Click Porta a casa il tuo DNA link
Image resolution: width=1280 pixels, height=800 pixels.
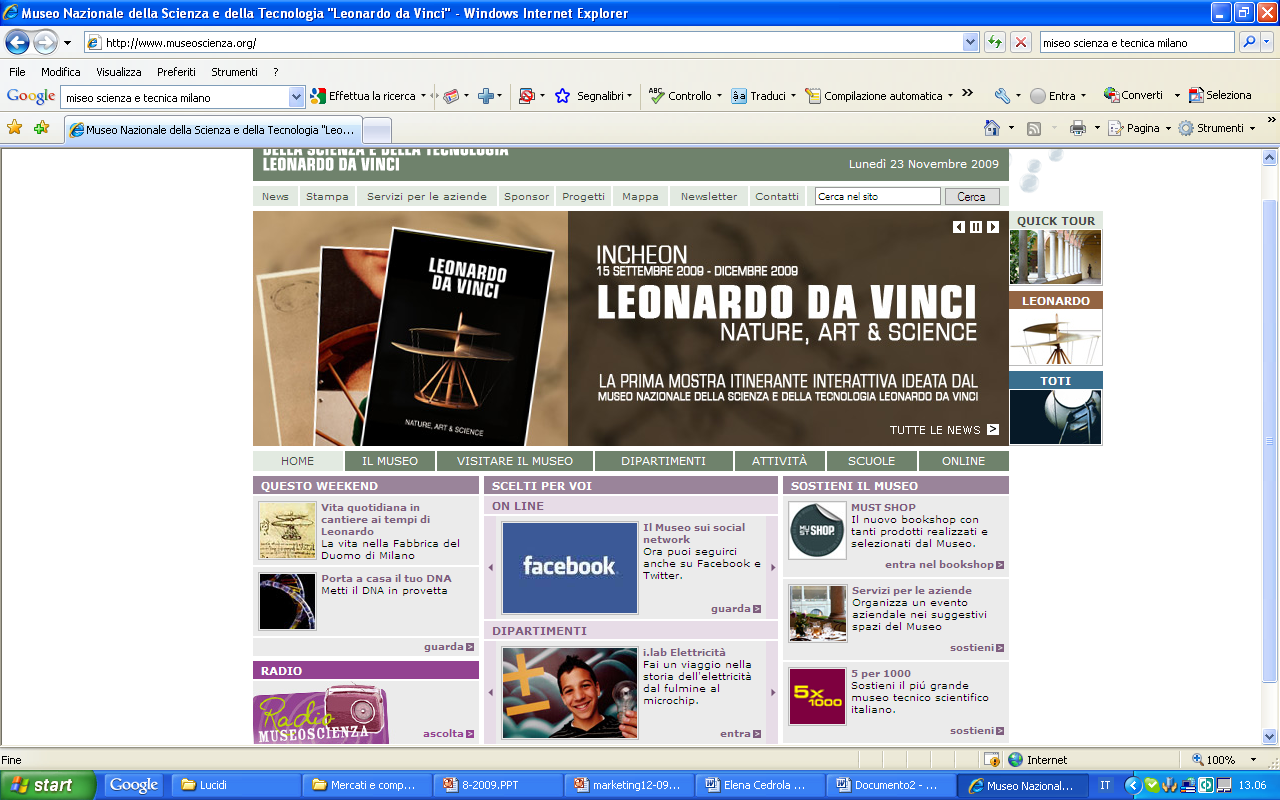[x=386, y=578]
